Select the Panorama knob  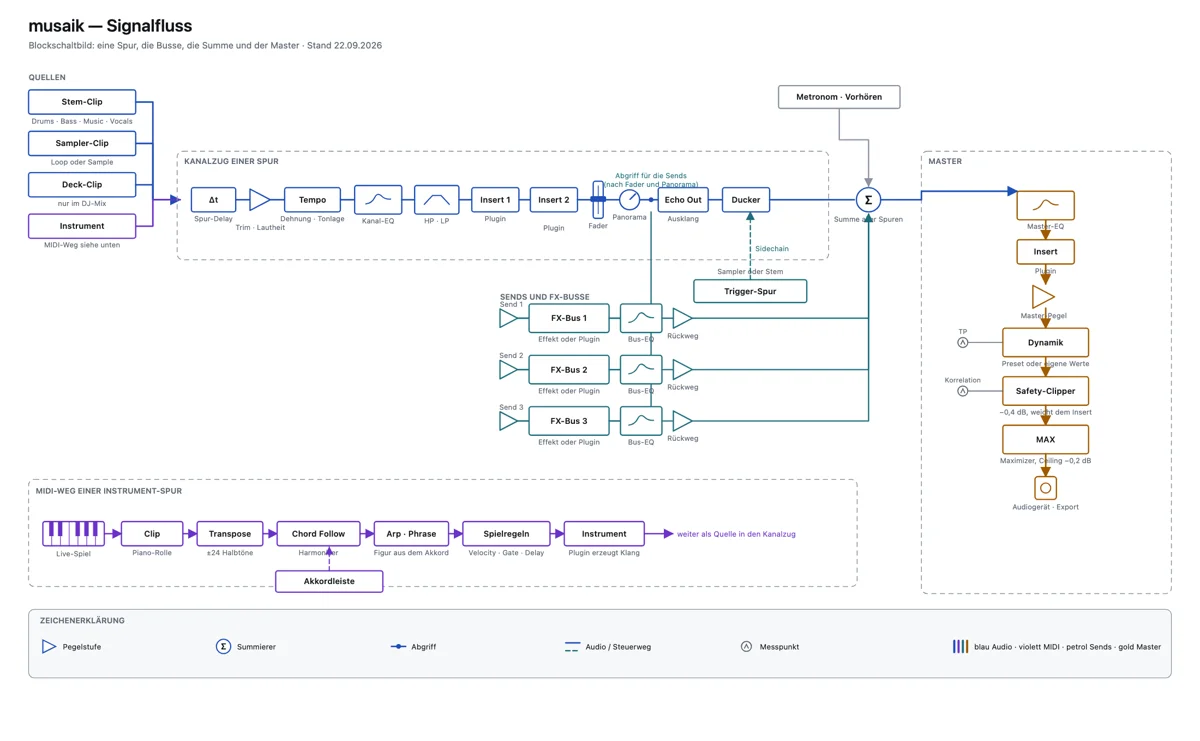click(629, 200)
